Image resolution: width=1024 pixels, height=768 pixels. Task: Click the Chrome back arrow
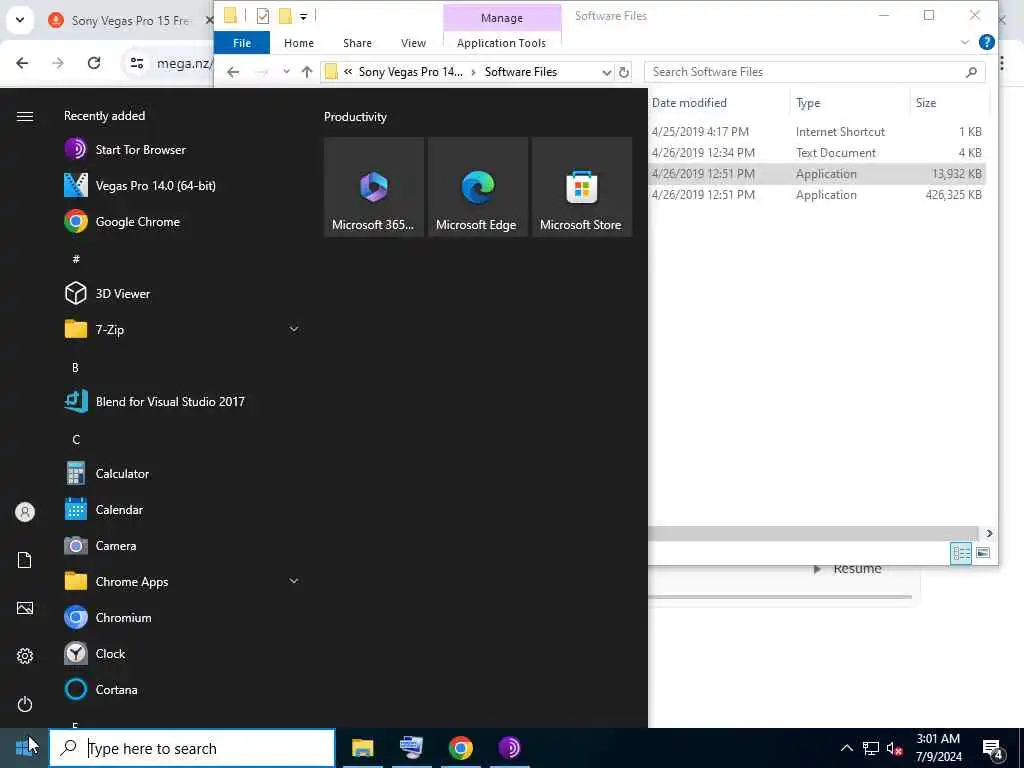pos(22,63)
